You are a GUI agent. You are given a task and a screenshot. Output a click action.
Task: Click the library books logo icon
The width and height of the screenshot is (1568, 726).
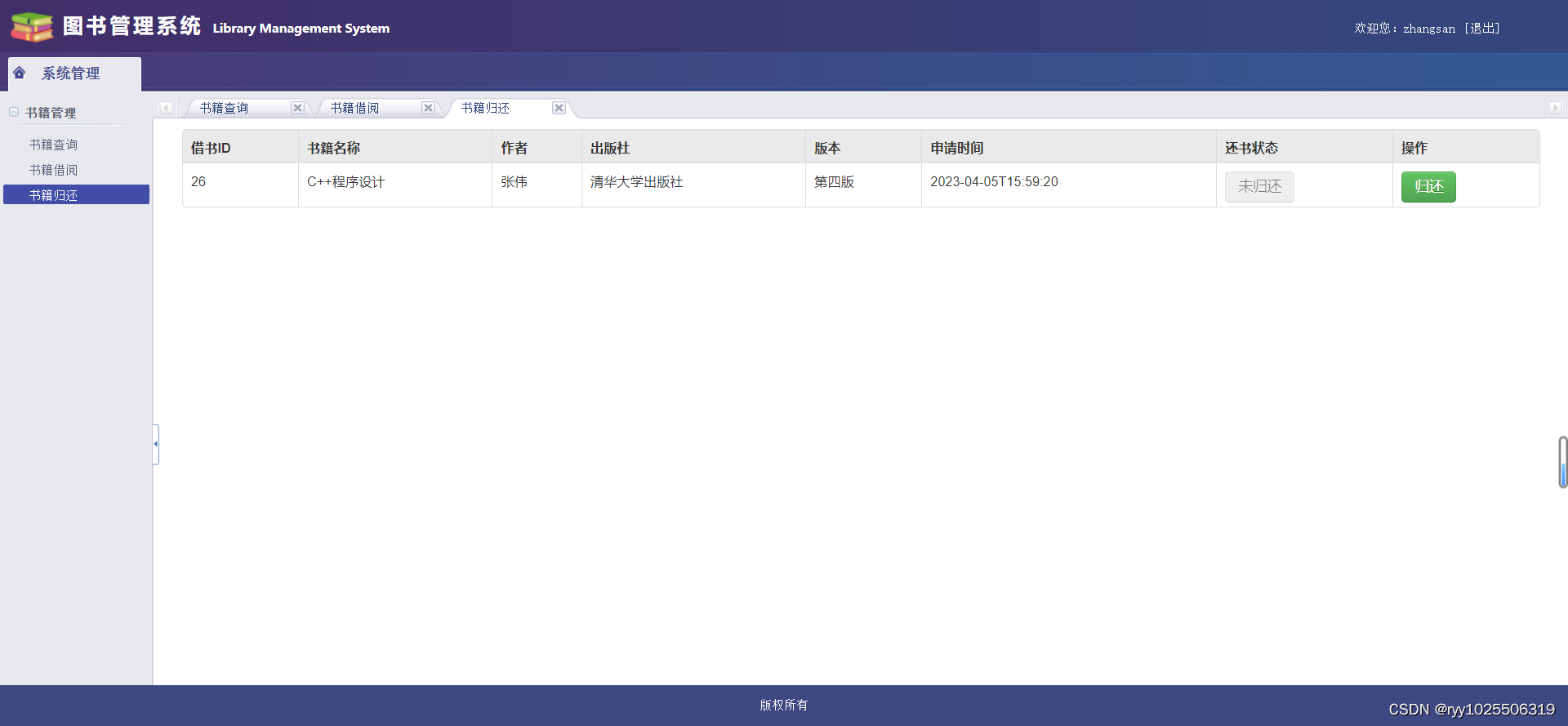coord(32,27)
